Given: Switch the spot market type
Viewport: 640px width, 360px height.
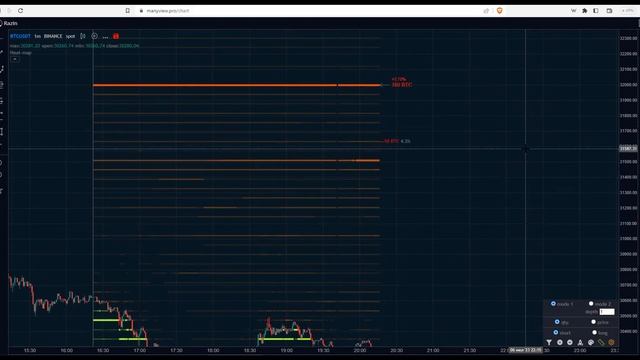Looking at the screenshot, I should [70, 36].
